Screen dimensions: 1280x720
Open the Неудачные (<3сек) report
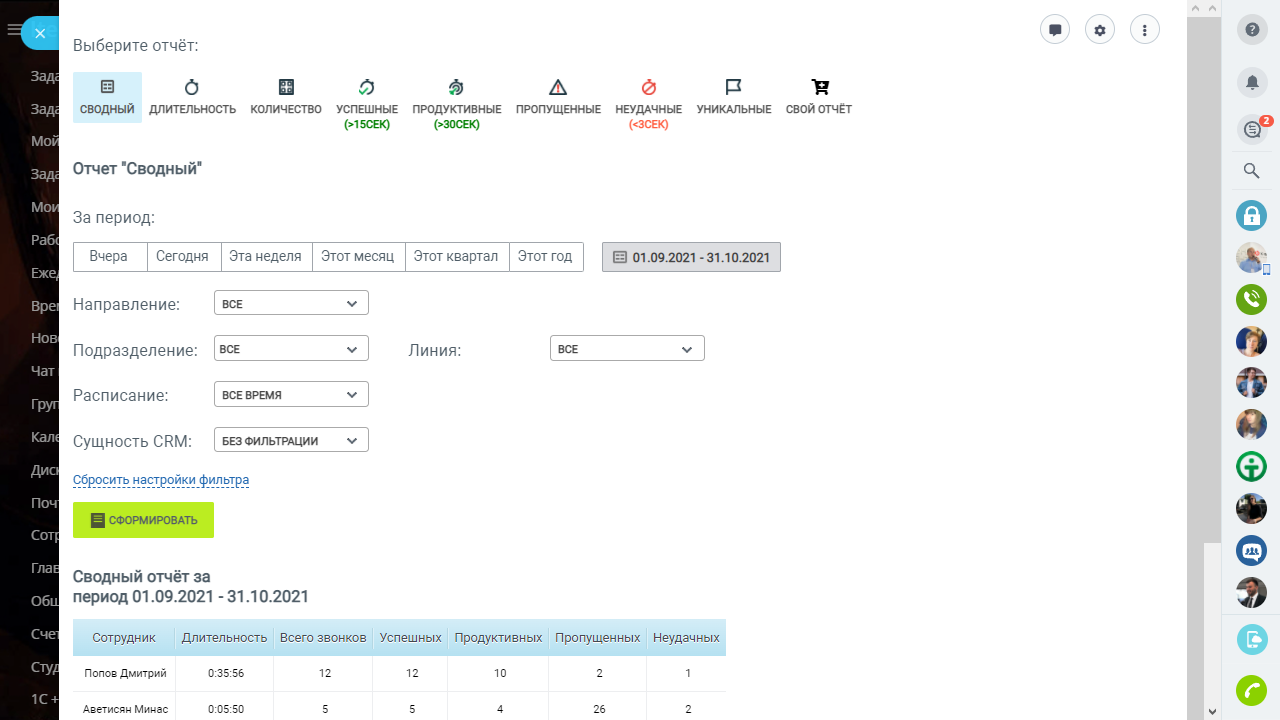click(x=649, y=103)
